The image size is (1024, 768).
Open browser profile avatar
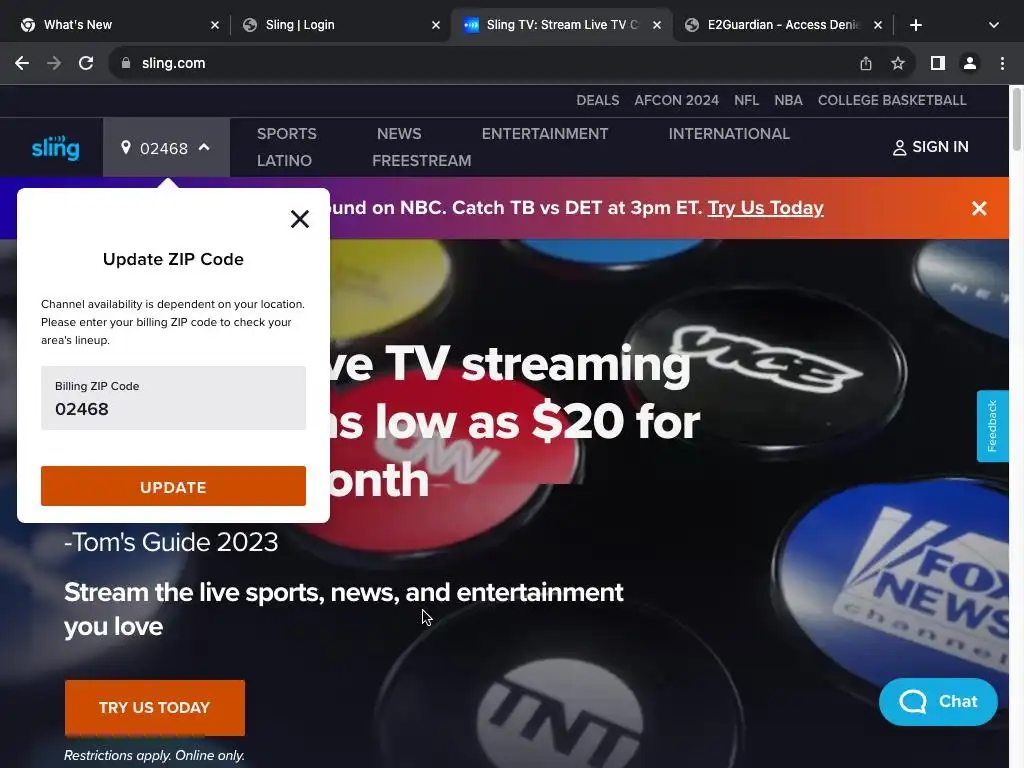(x=970, y=63)
